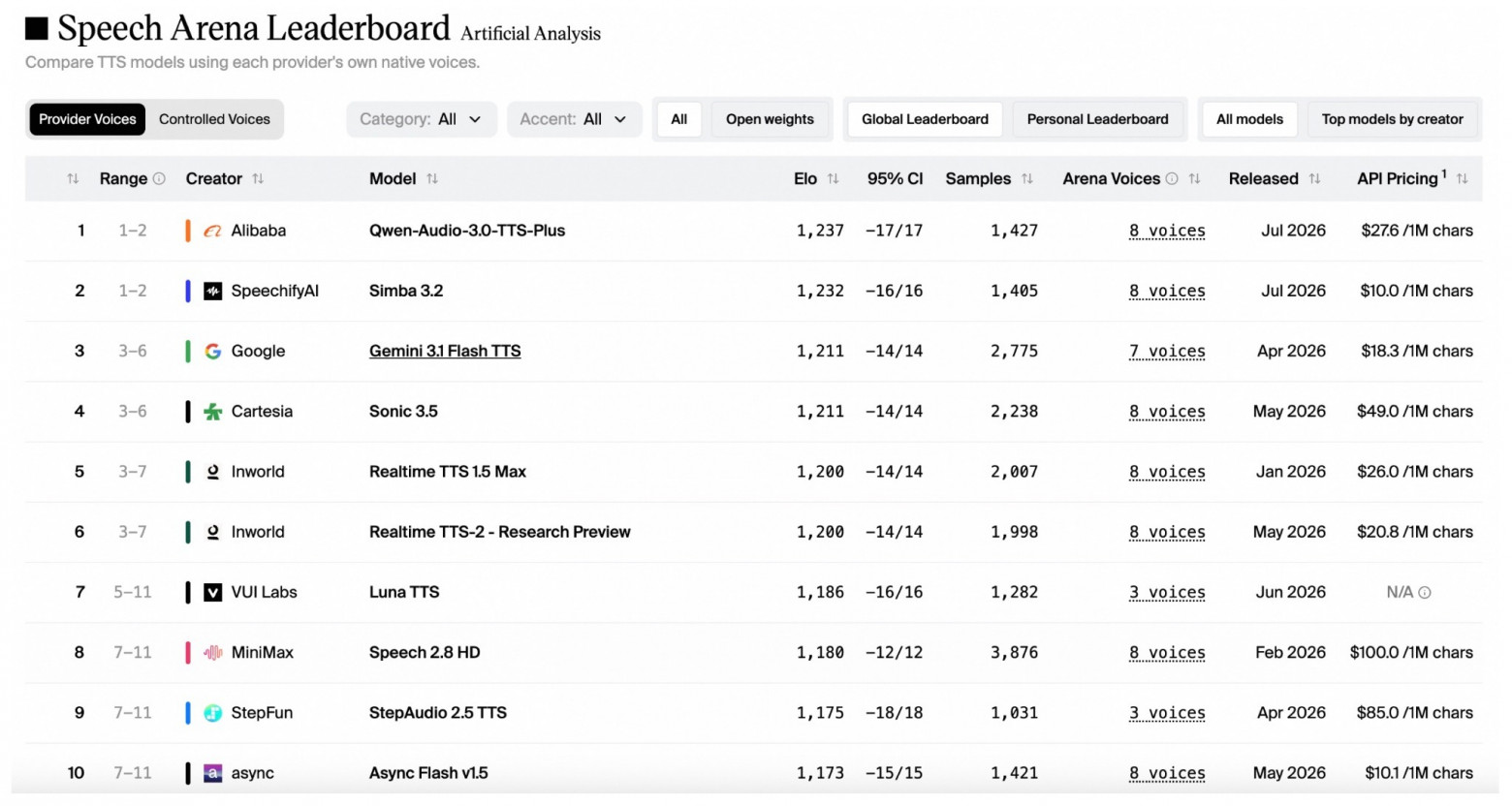Click the StepAudio 2.5 TTS model name
Image resolution: width=1512 pixels, height=806 pixels.
pos(438,713)
